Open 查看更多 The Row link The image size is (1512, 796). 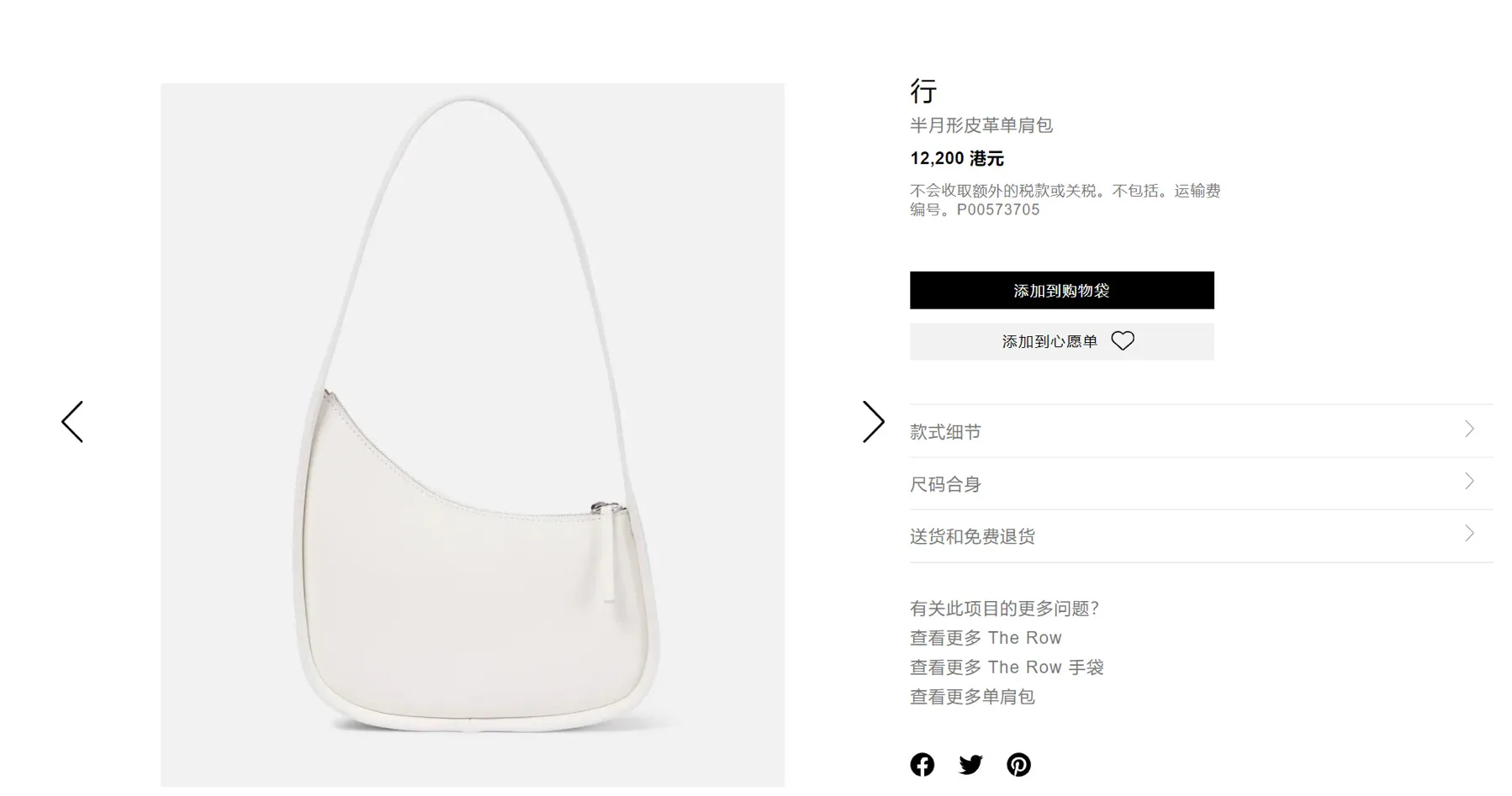click(x=986, y=637)
